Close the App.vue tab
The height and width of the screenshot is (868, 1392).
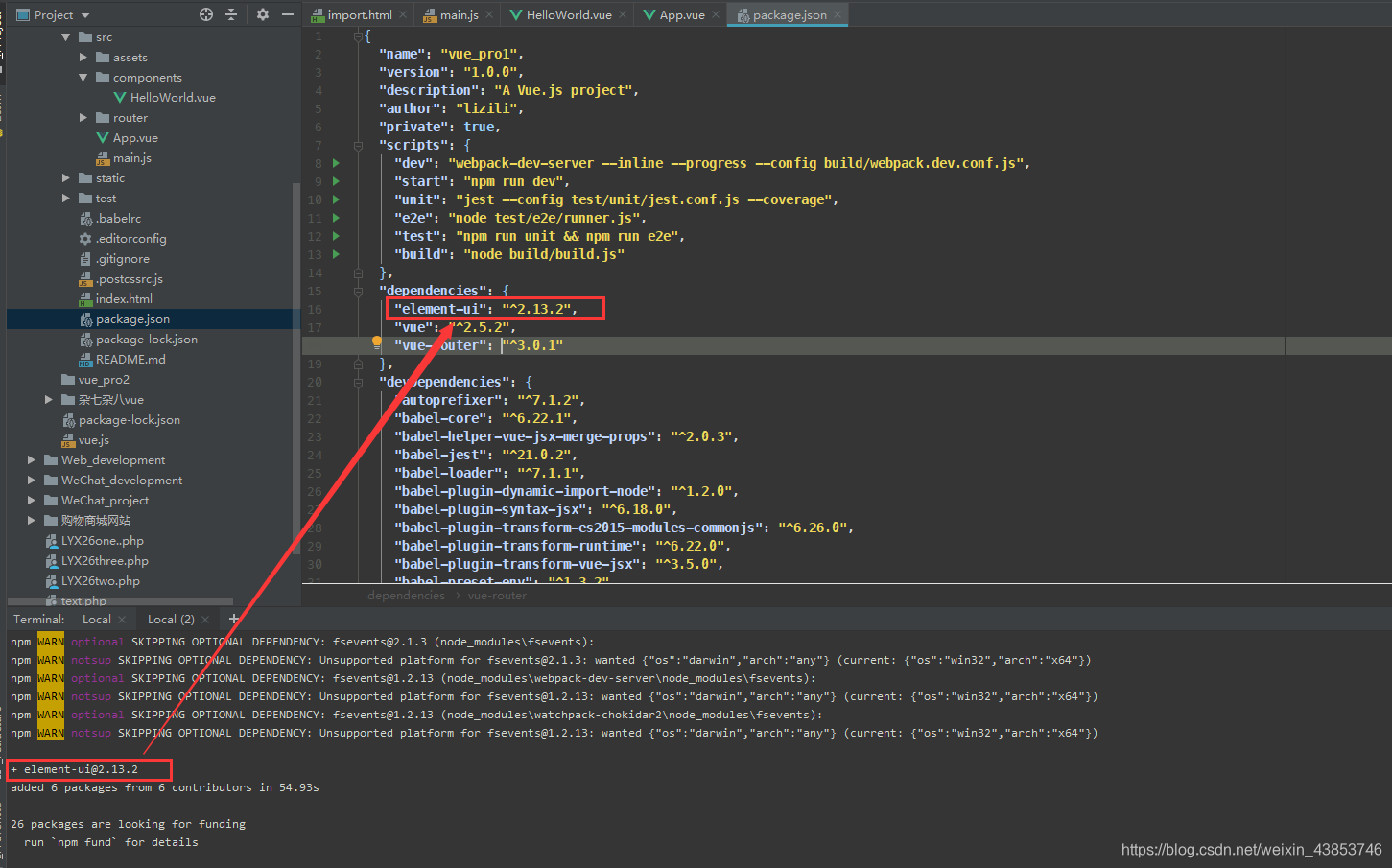click(716, 14)
